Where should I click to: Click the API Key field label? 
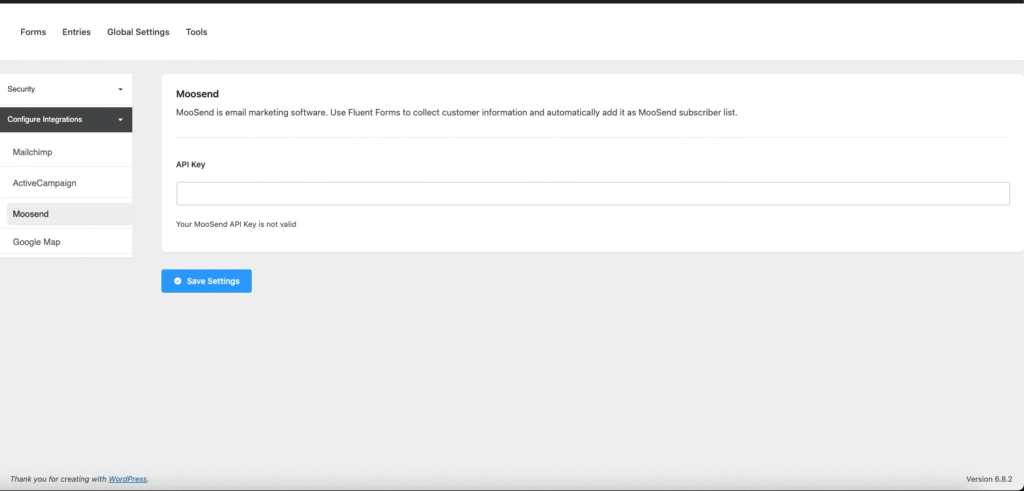[191, 164]
